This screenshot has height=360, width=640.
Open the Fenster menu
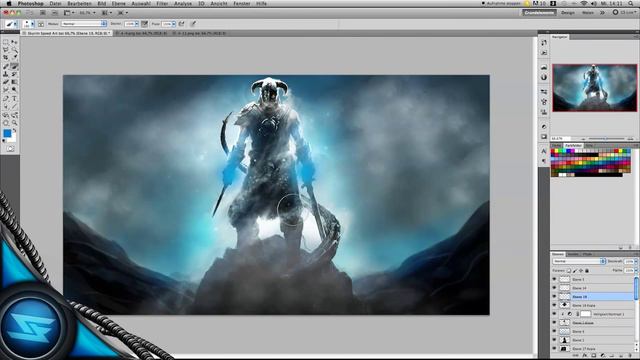(242, 3)
